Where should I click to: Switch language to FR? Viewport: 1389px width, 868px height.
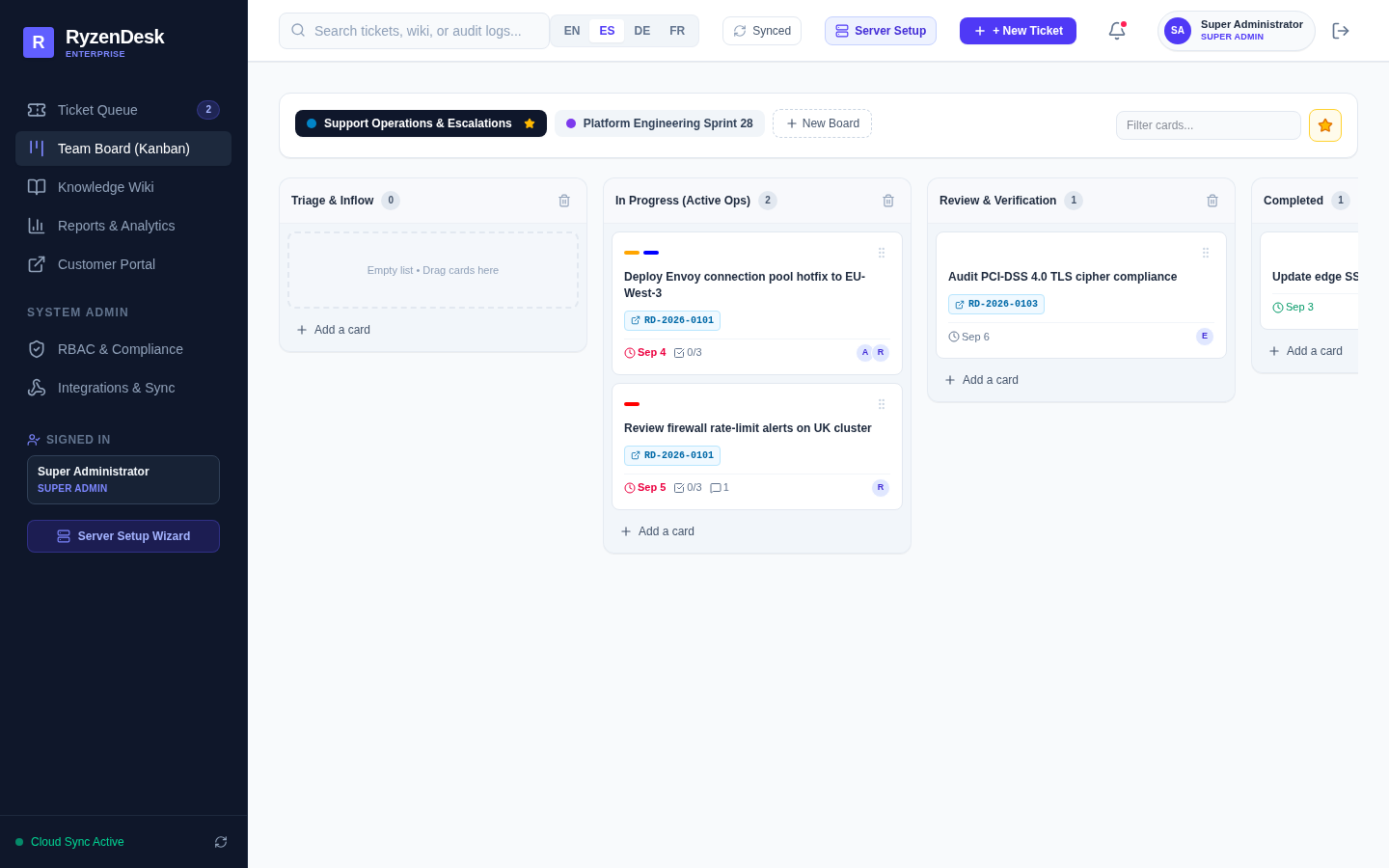(677, 31)
